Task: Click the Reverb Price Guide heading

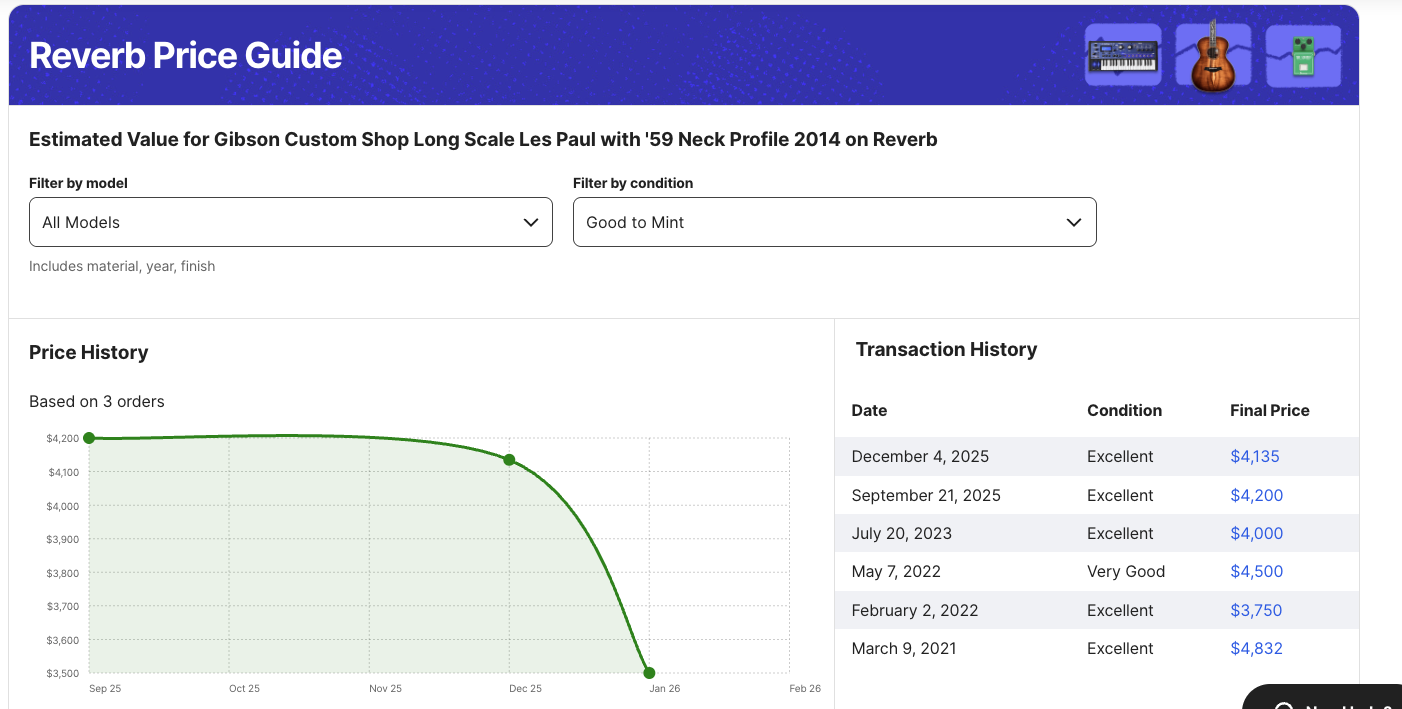Action: click(x=186, y=55)
